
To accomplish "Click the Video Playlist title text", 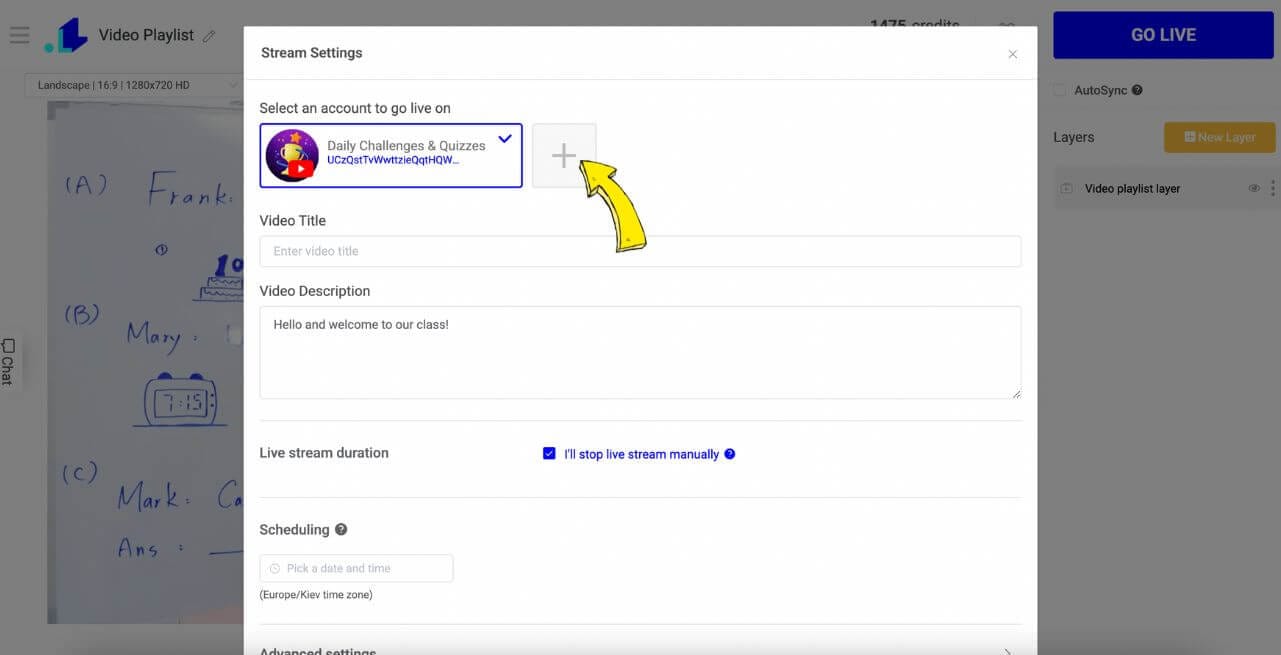I will tap(146, 35).
